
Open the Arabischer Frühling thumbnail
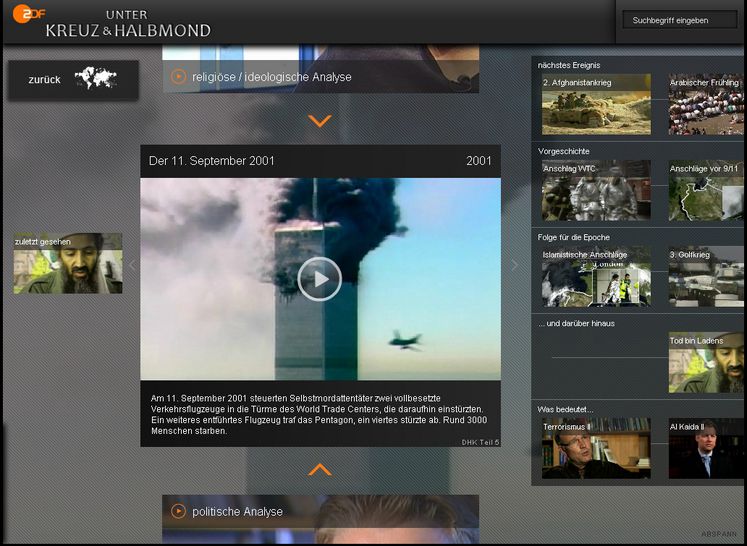(706, 104)
